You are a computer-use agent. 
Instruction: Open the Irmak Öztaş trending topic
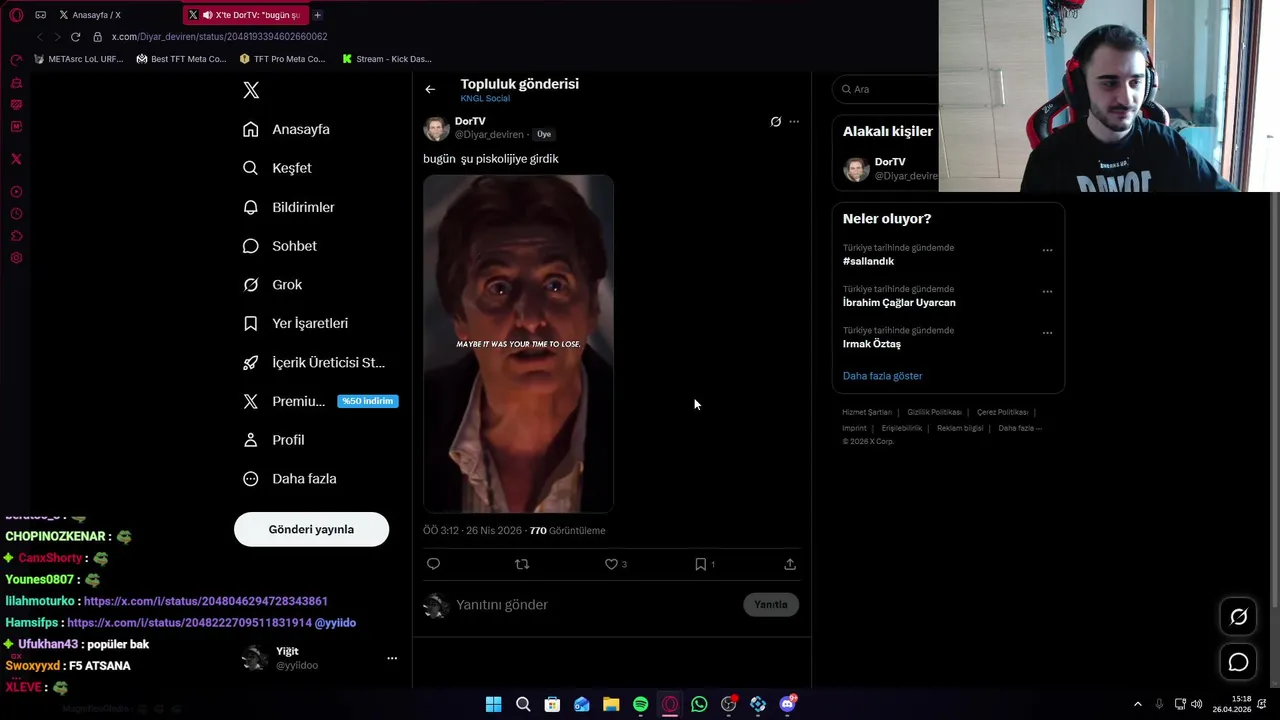tap(872, 344)
